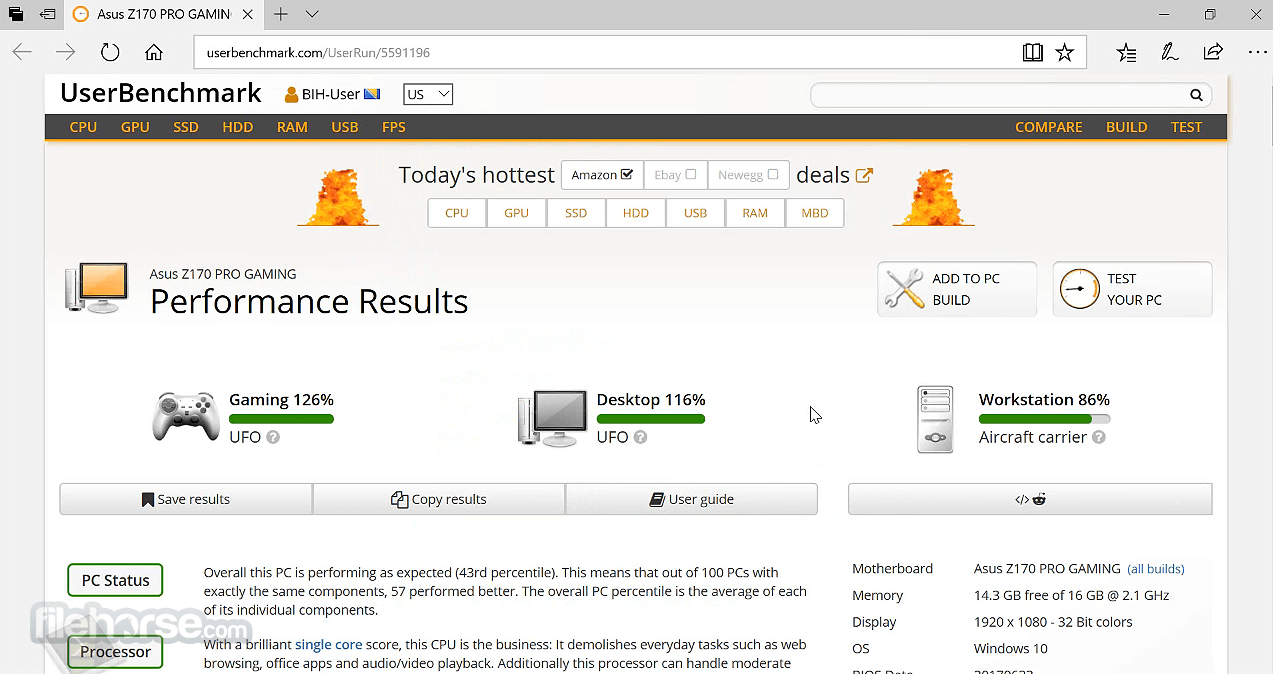The image size is (1273, 674).
Task: Click Copy results button
Action: pyautogui.click(x=439, y=499)
